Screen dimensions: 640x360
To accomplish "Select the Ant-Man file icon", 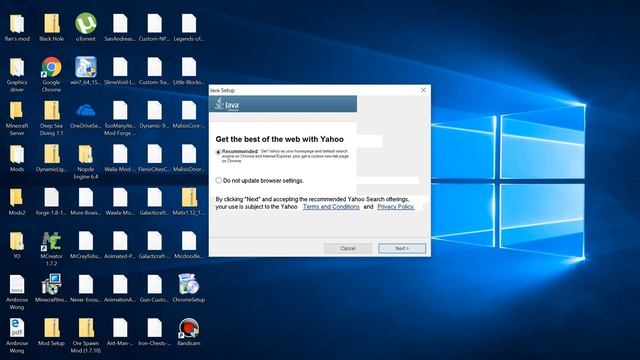I will click(120, 332).
